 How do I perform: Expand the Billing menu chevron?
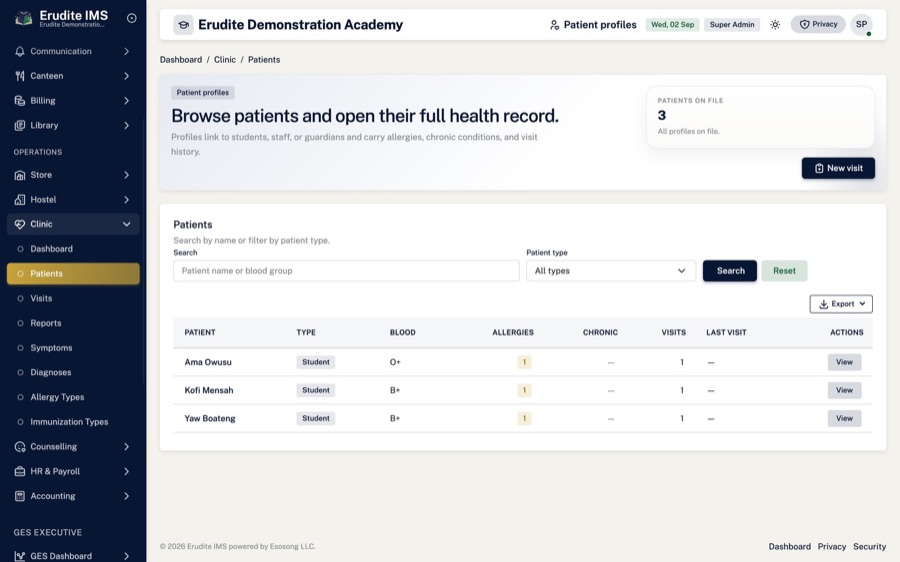(x=126, y=100)
